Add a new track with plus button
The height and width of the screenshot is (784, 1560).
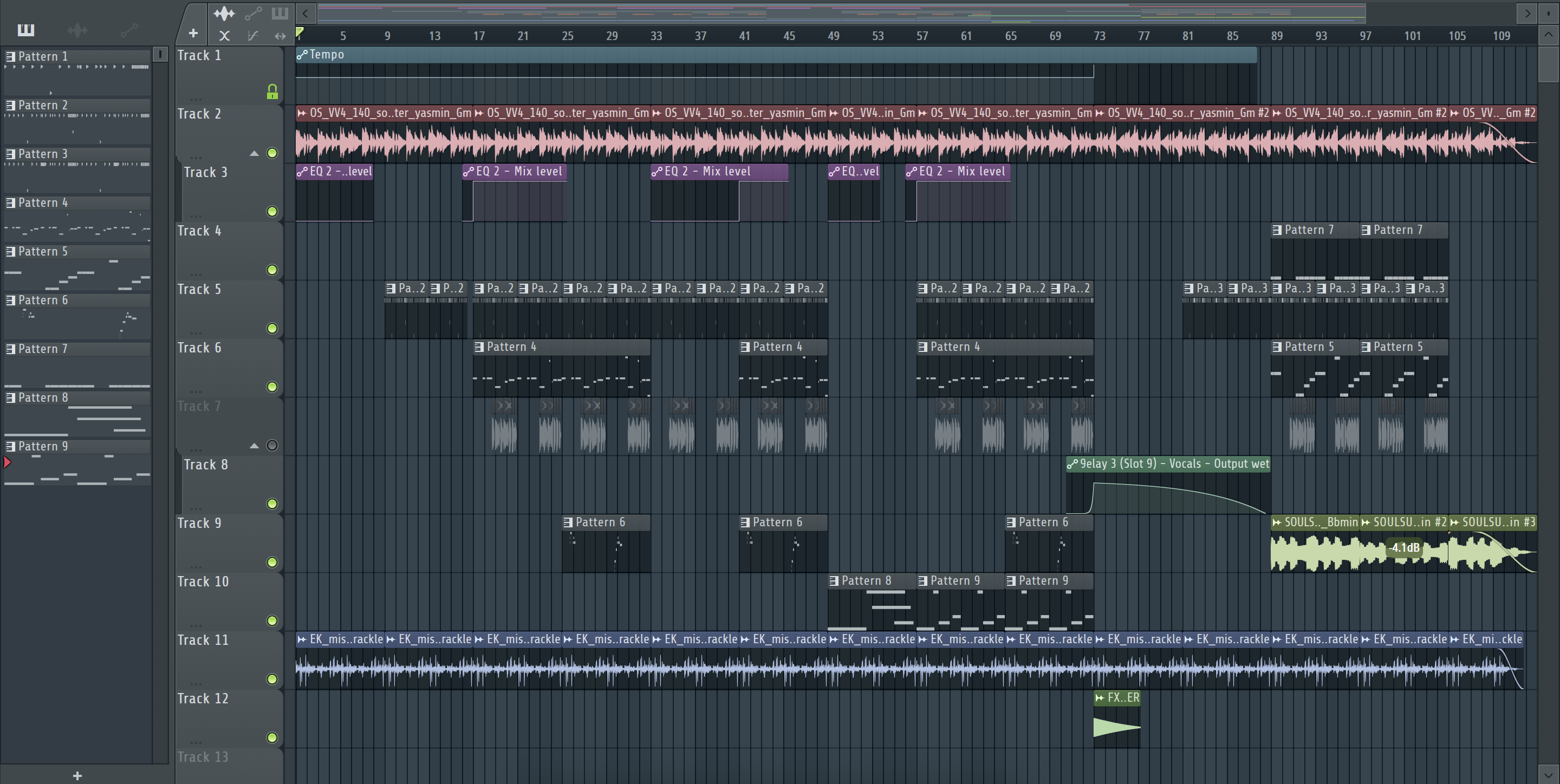click(x=193, y=34)
